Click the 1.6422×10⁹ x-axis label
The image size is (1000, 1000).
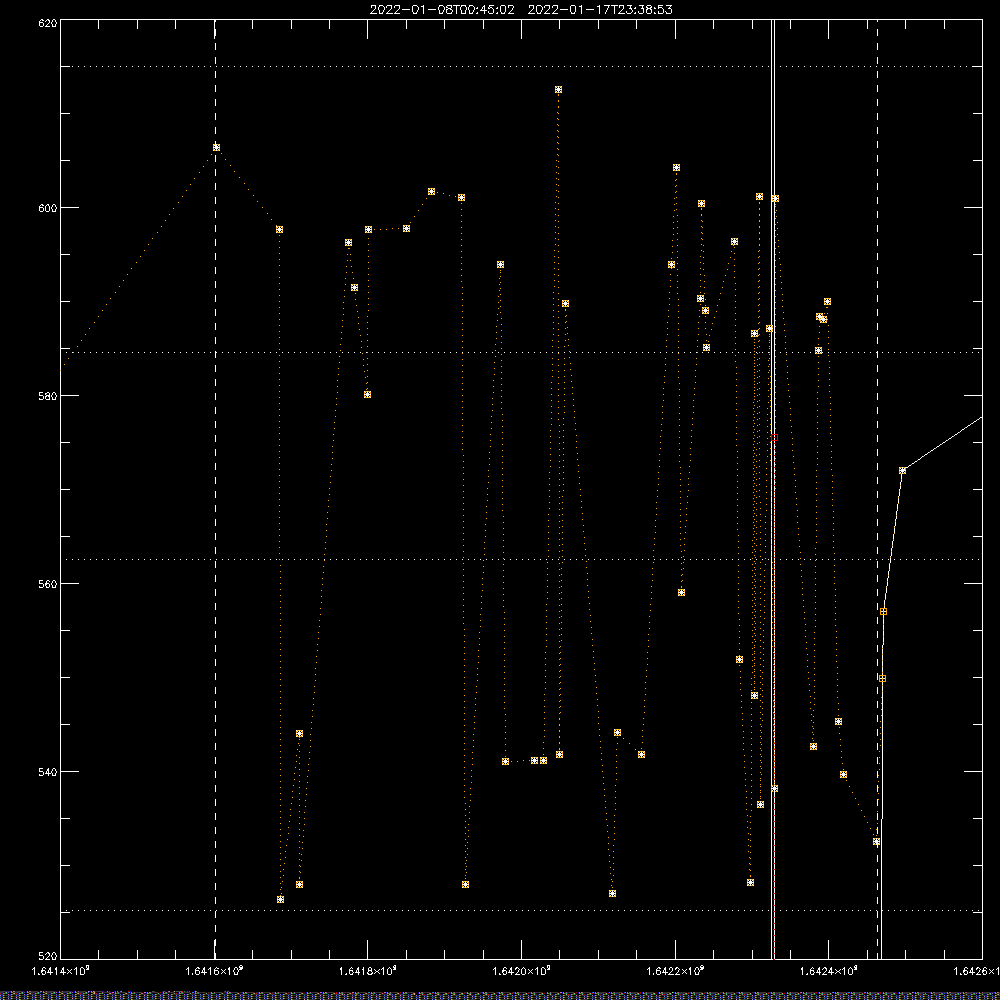pyautogui.click(x=675, y=971)
